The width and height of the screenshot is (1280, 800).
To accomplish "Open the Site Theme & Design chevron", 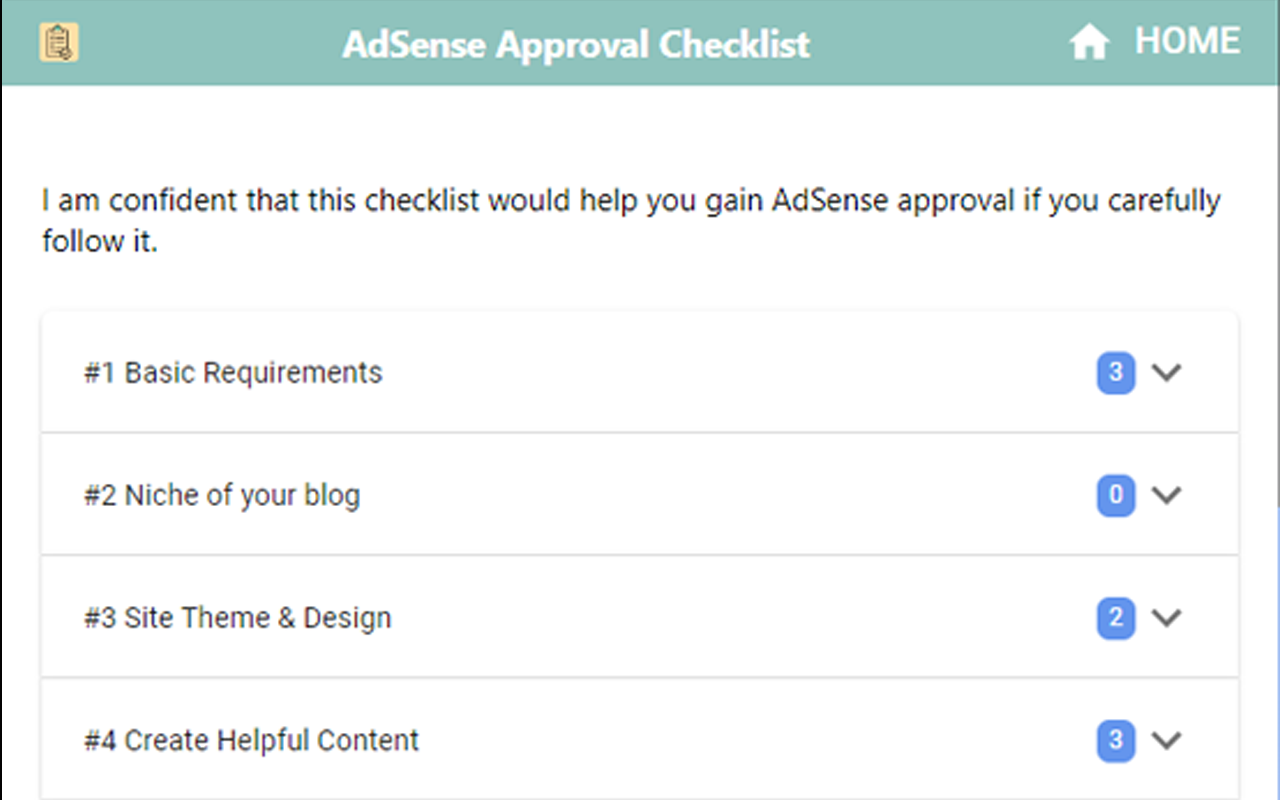I will pyautogui.click(x=1167, y=618).
